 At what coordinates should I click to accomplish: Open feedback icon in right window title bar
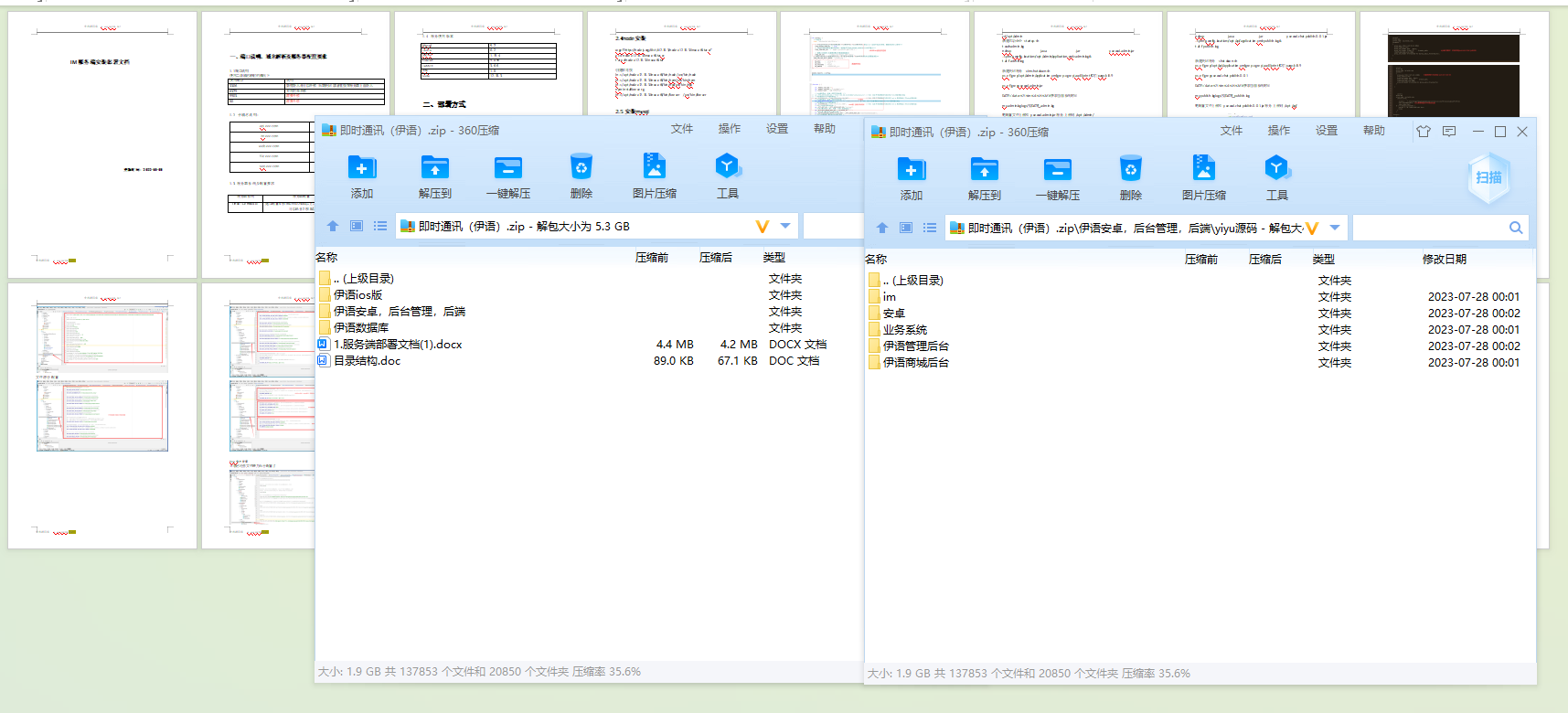point(1449,132)
